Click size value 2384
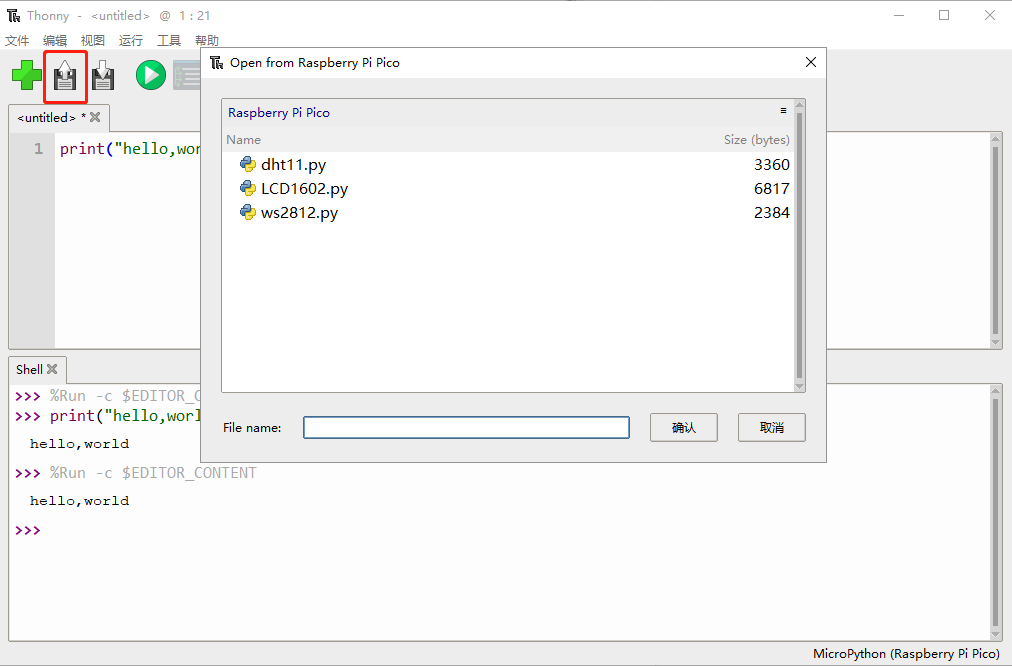 (771, 212)
